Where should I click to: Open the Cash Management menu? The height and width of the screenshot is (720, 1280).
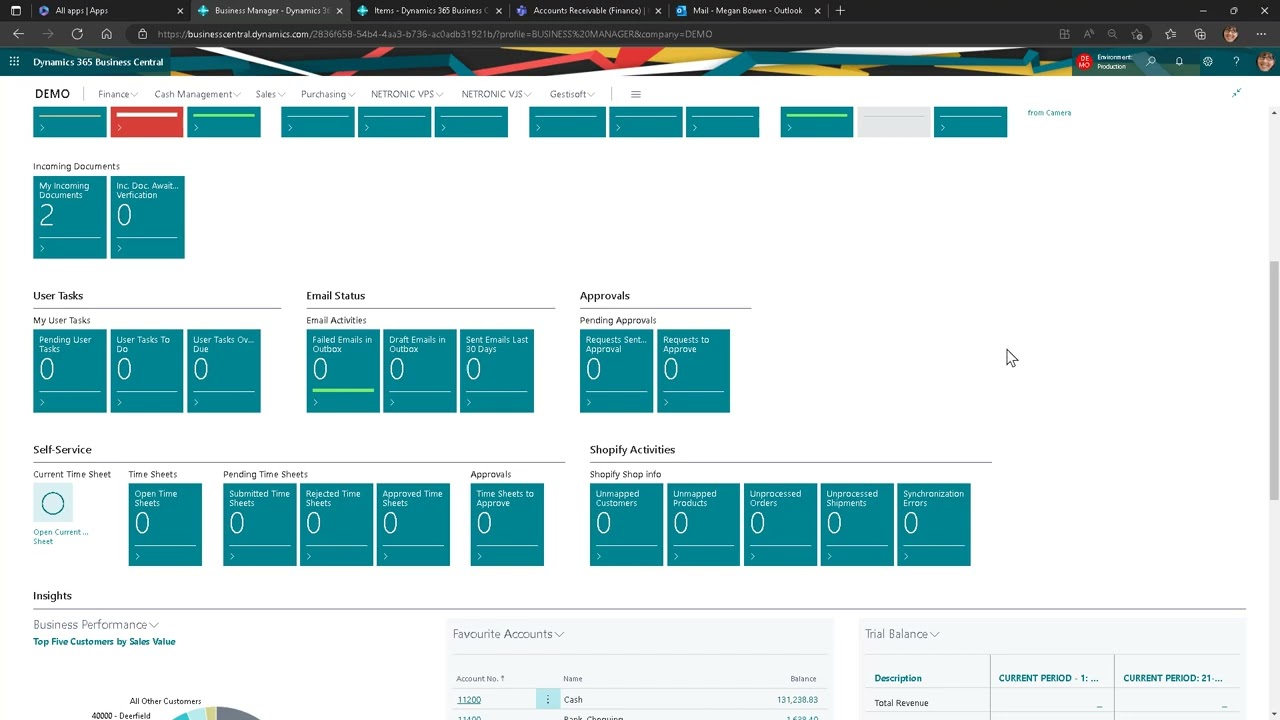click(196, 94)
